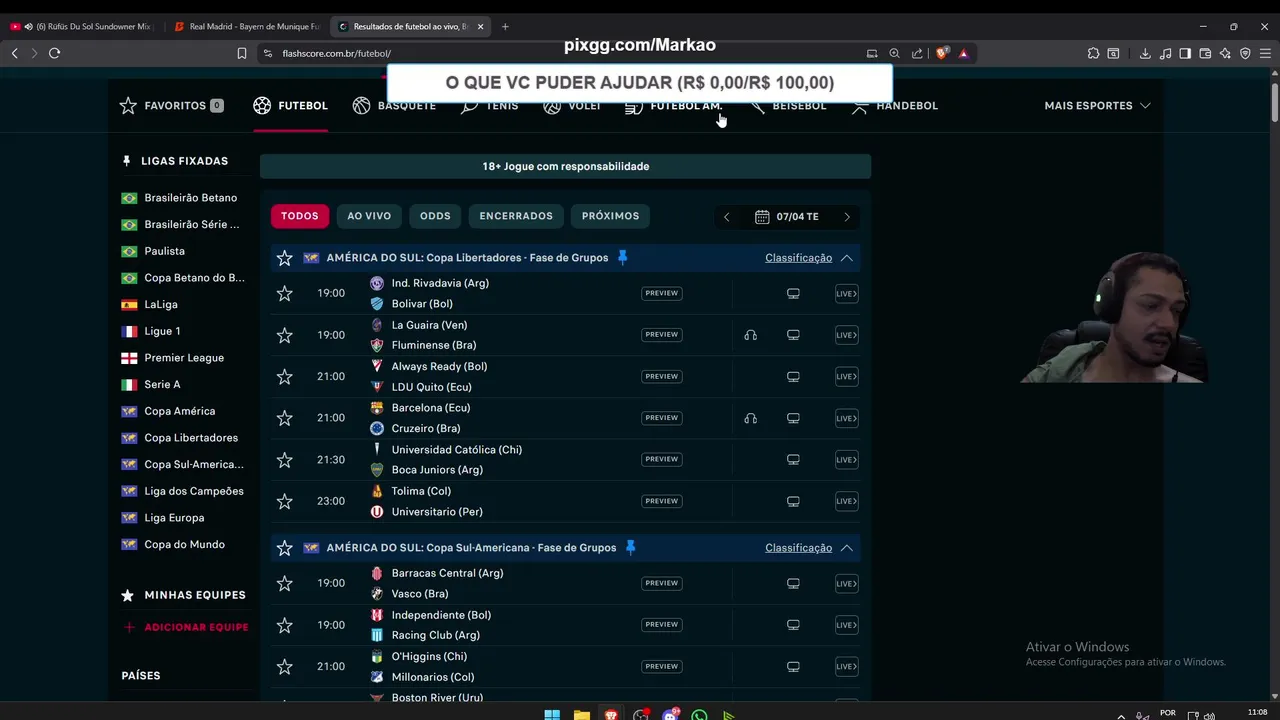Open a new browser tab
The width and height of the screenshot is (1280, 720).
click(x=505, y=26)
